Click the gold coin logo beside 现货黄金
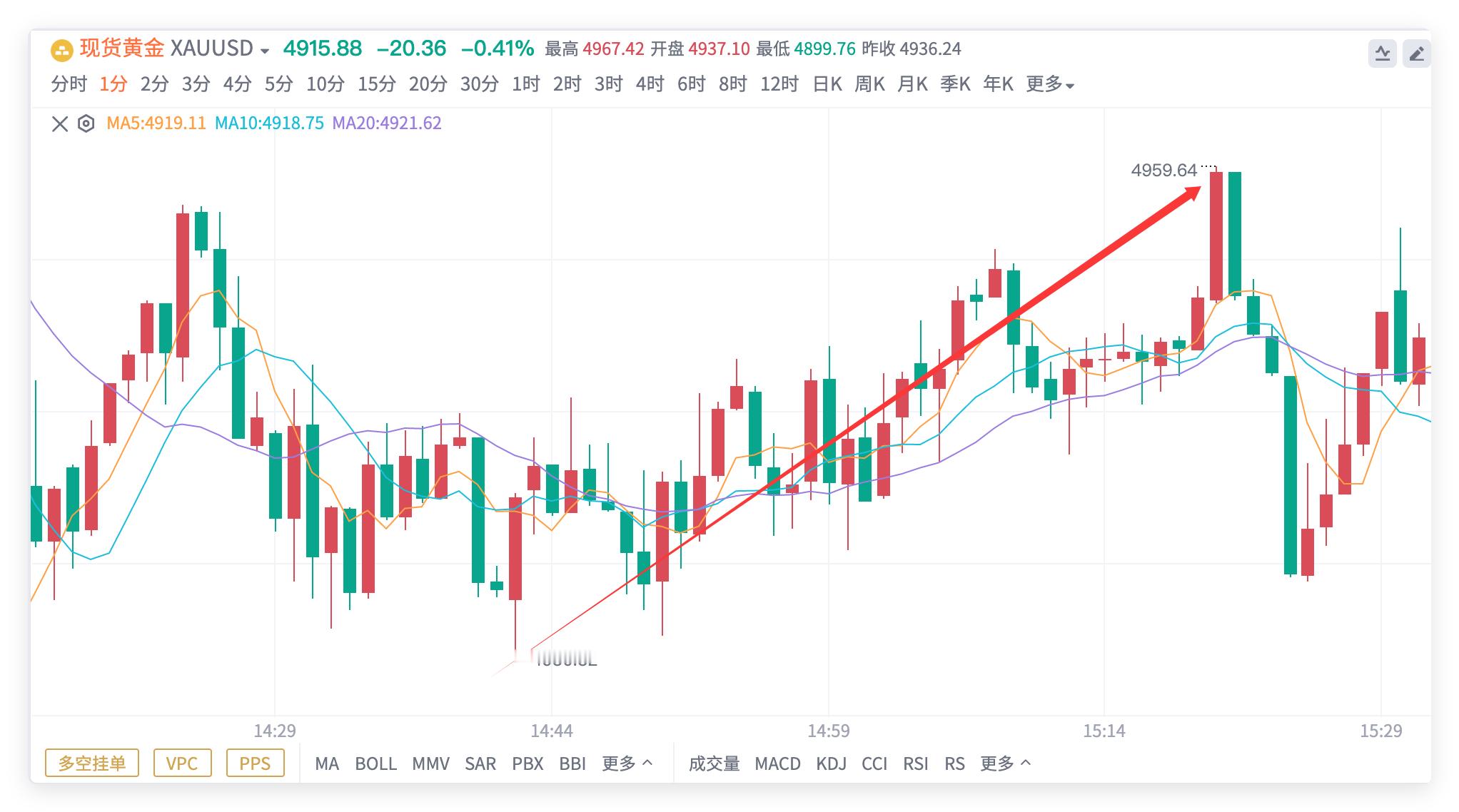Viewport: 1459px width, 812px height. point(61,49)
